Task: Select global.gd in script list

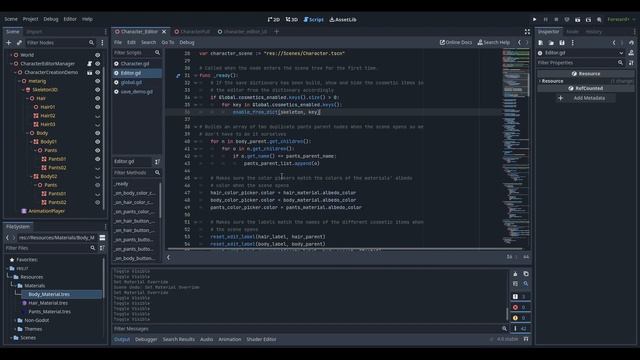Action: [131, 82]
